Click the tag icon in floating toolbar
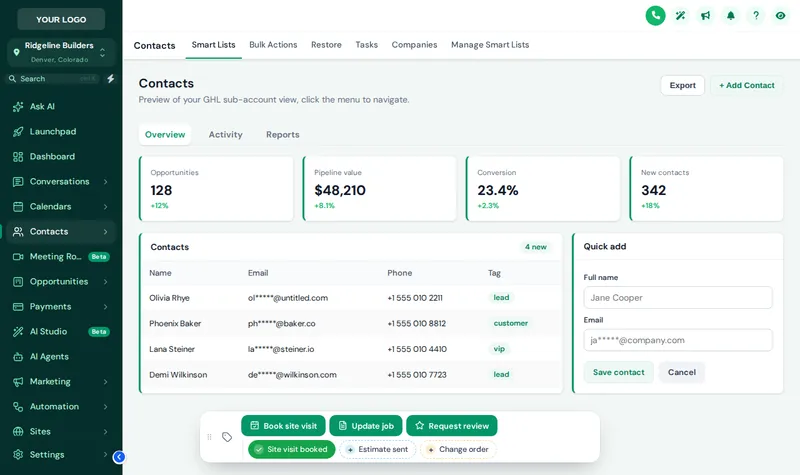Image resolution: width=800 pixels, height=475 pixels. pos(227,437)
